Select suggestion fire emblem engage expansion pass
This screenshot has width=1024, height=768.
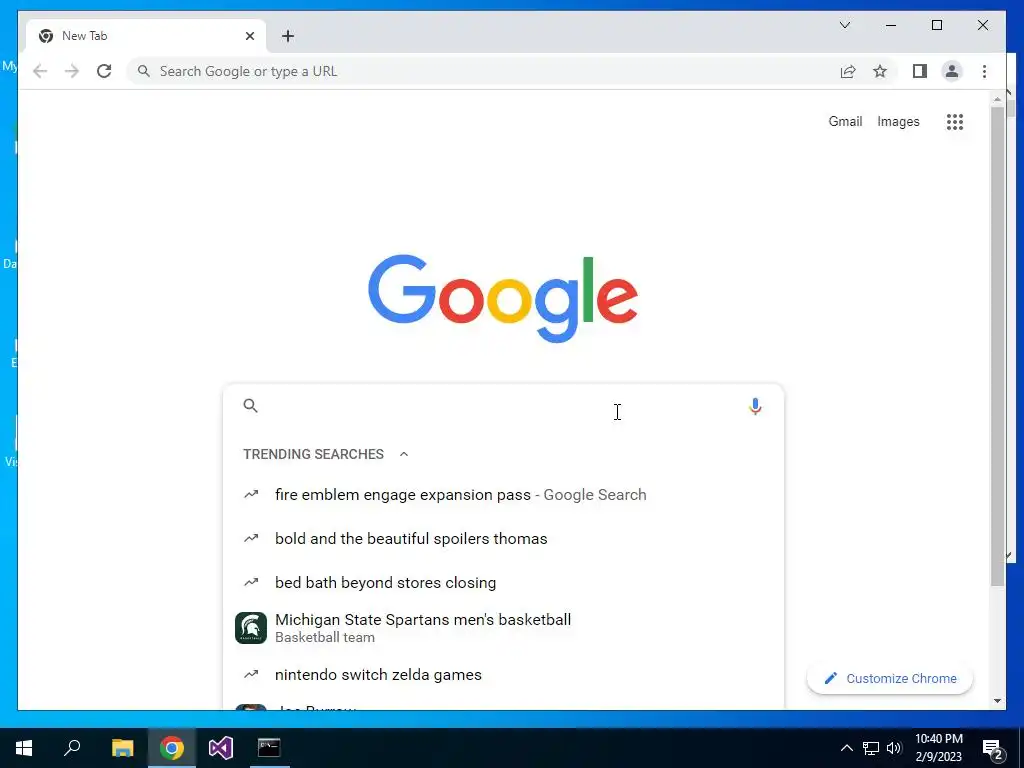point(503,494)
